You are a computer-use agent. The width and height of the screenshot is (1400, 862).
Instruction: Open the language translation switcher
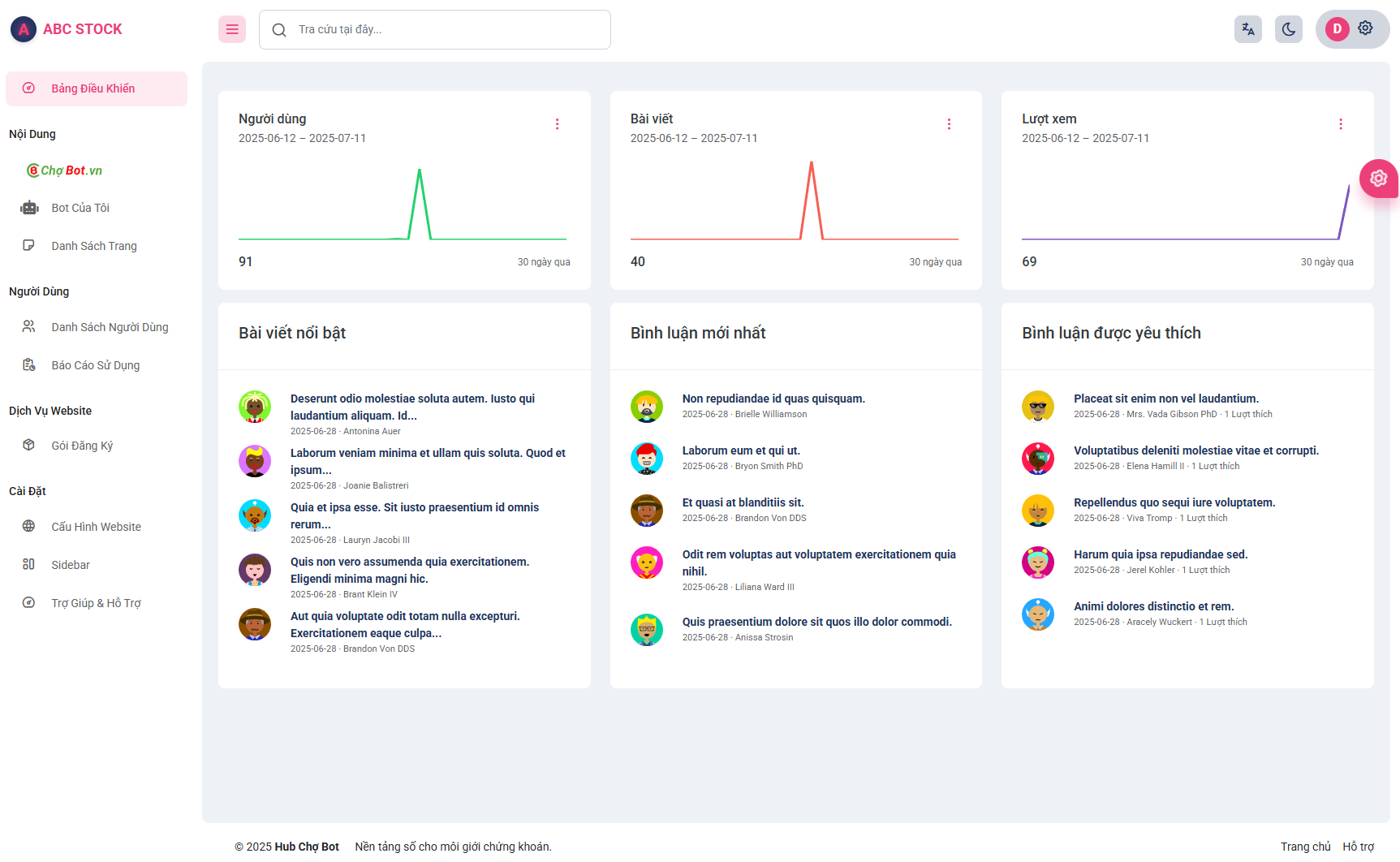[1247, 30]
